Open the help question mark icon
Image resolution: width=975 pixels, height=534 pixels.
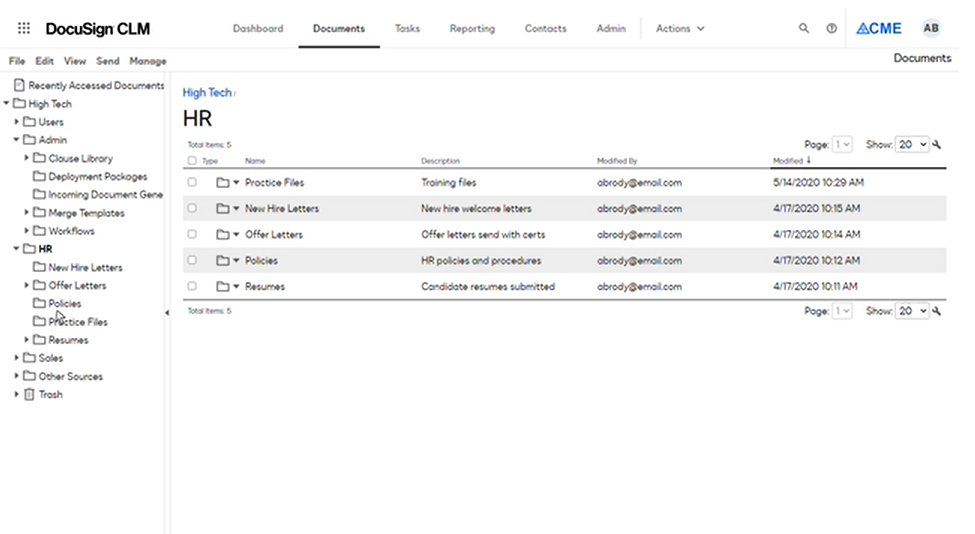pos(831,29)
